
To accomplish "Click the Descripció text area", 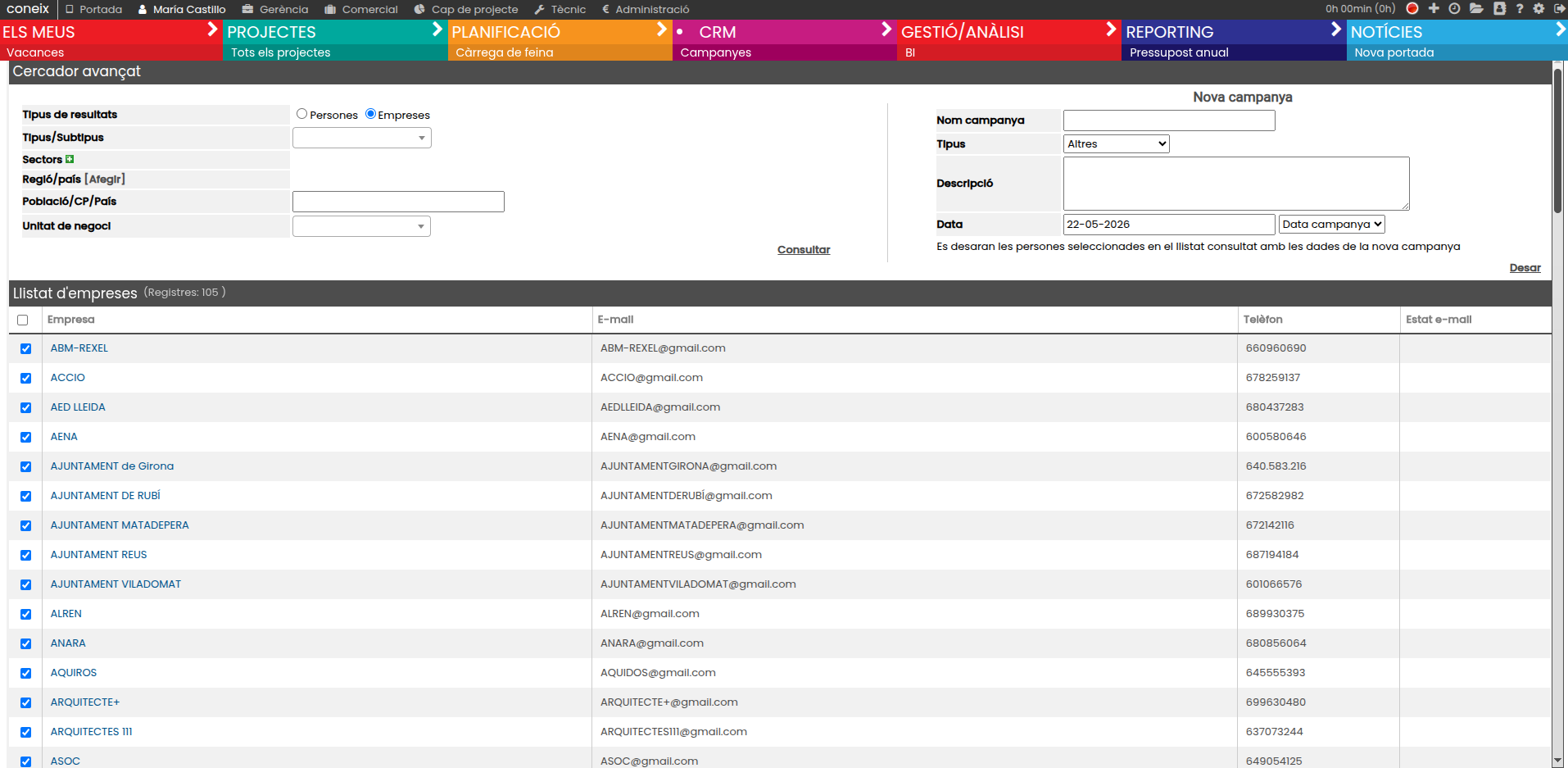I will pyautogui.click(x=1236, y=184).
